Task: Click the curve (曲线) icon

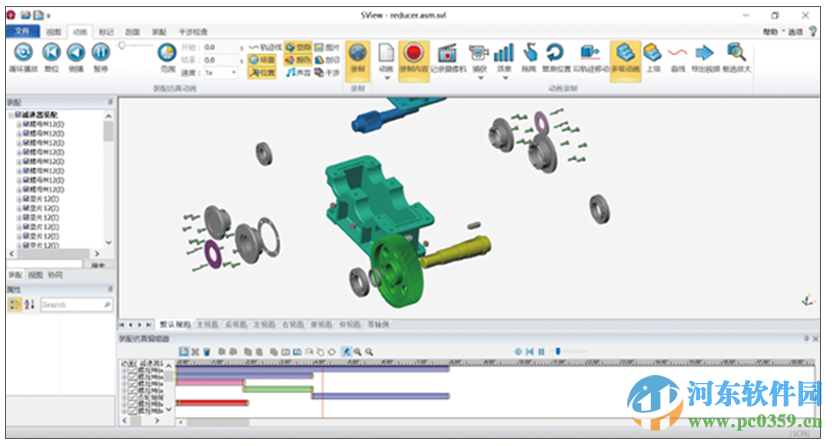Action: tap(678, 53)
